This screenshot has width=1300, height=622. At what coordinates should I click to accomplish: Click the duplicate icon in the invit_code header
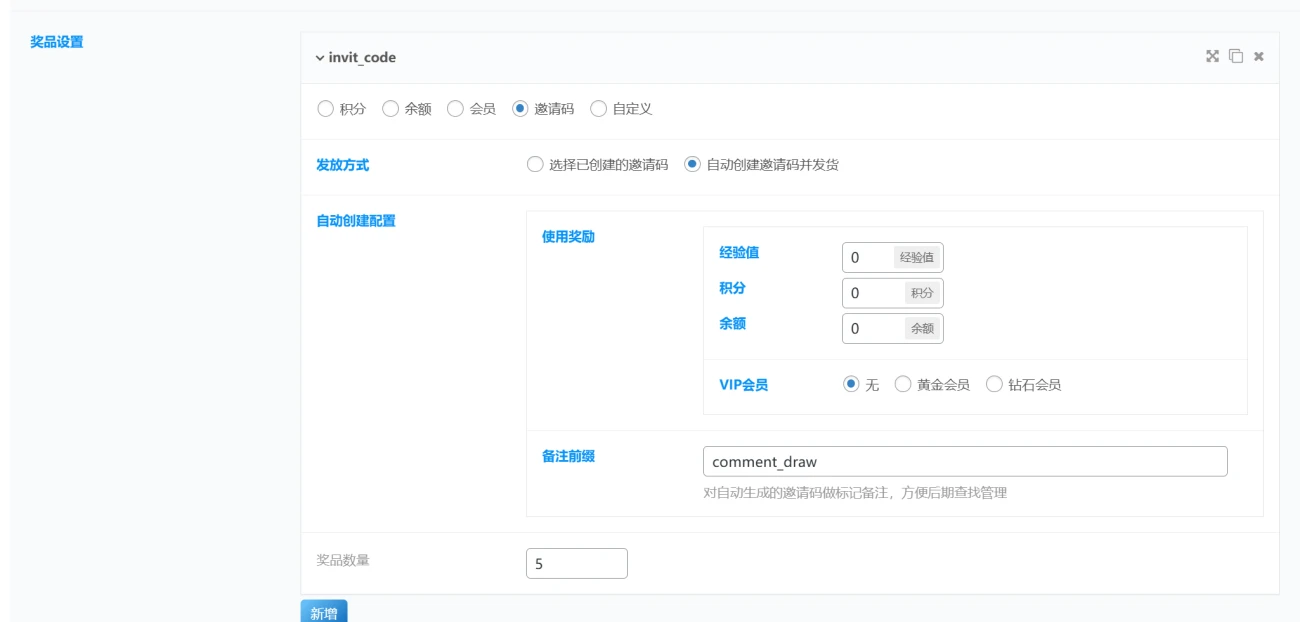click(x=1235, y=57)
